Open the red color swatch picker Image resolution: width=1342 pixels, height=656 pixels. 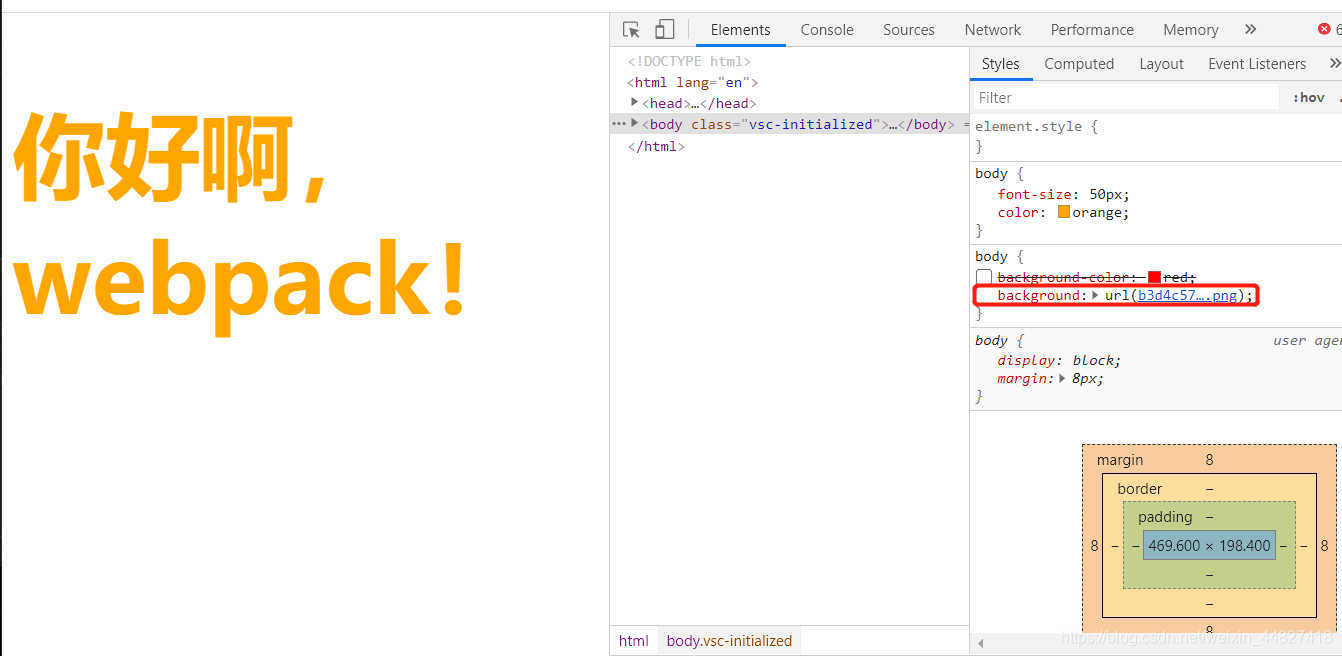point(1154,277)
